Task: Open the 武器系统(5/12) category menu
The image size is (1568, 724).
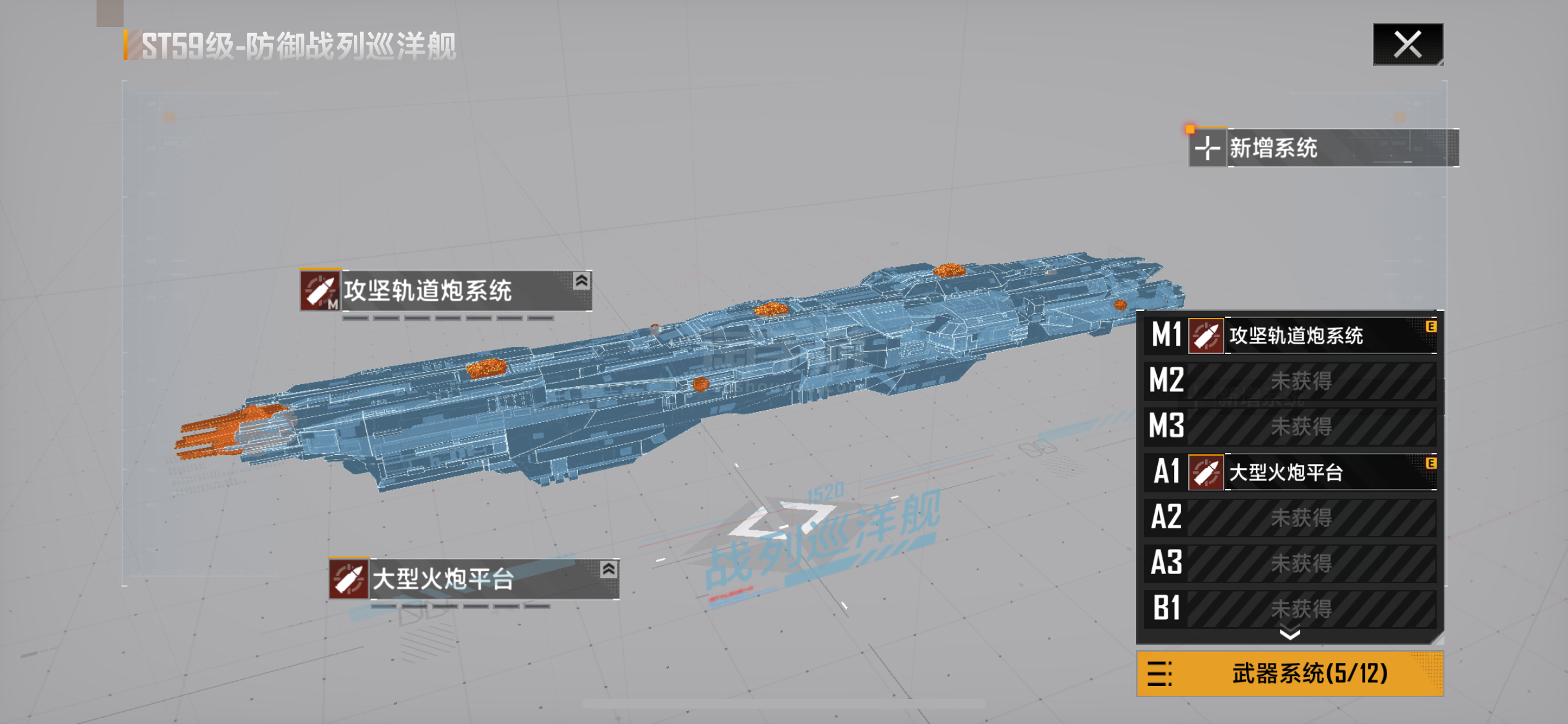Action: tap(1290, 674)
